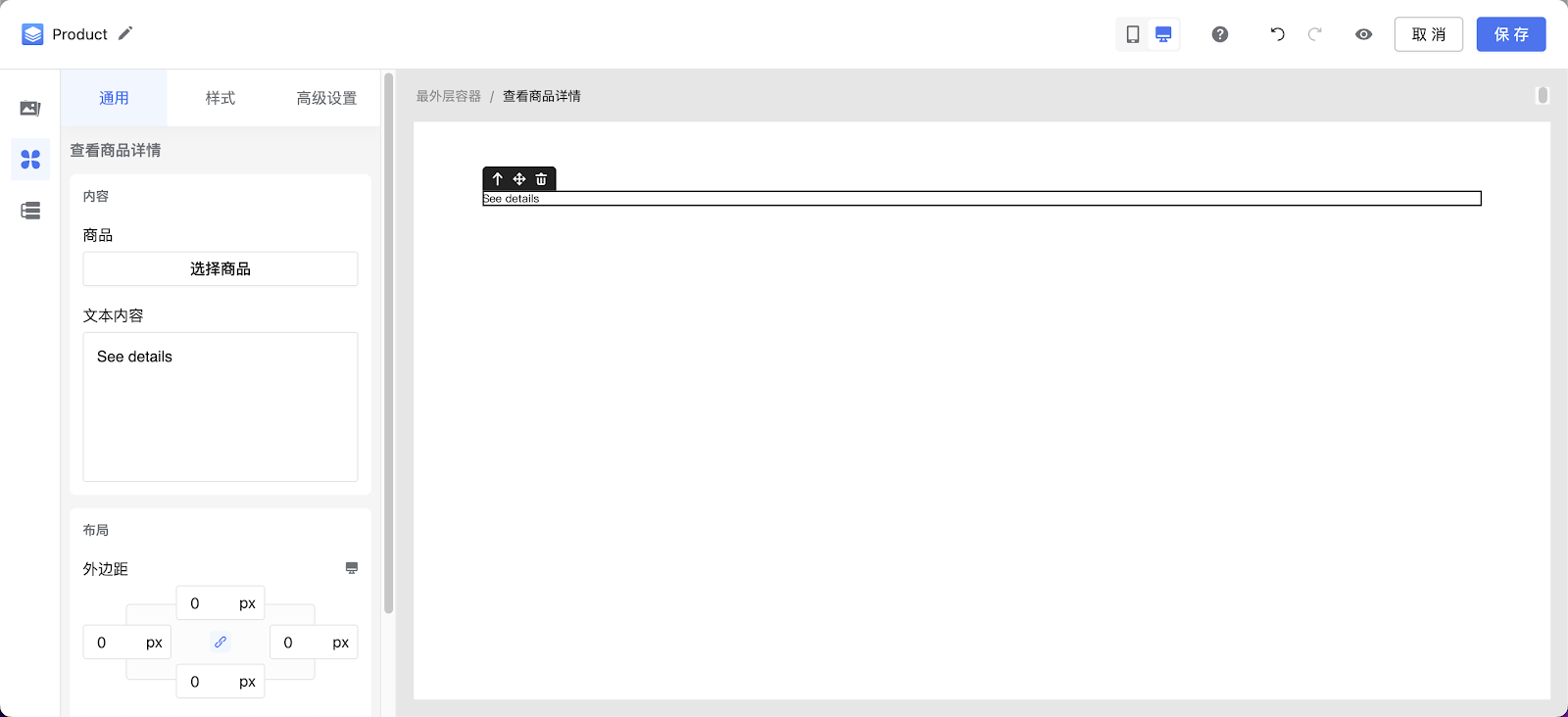Switch to mobile device preview
This screenshot has width=1568, height=717.
[x=1133, y=34]
